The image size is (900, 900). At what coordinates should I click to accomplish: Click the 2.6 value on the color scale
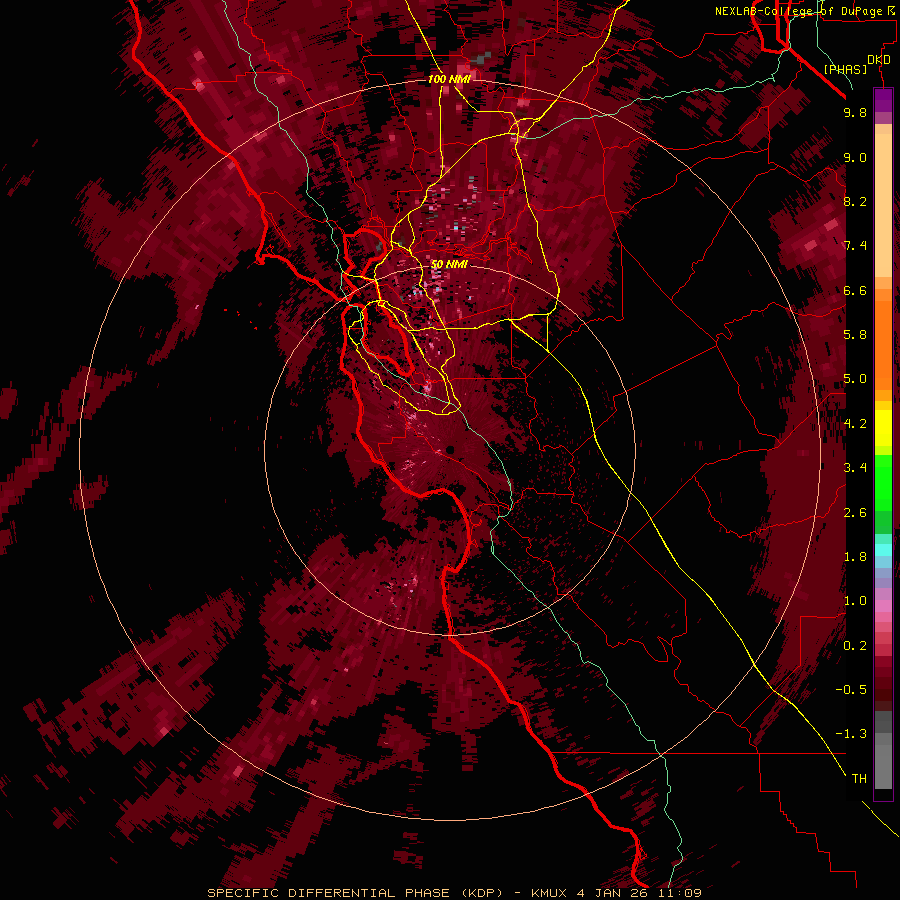click(855, 513)
